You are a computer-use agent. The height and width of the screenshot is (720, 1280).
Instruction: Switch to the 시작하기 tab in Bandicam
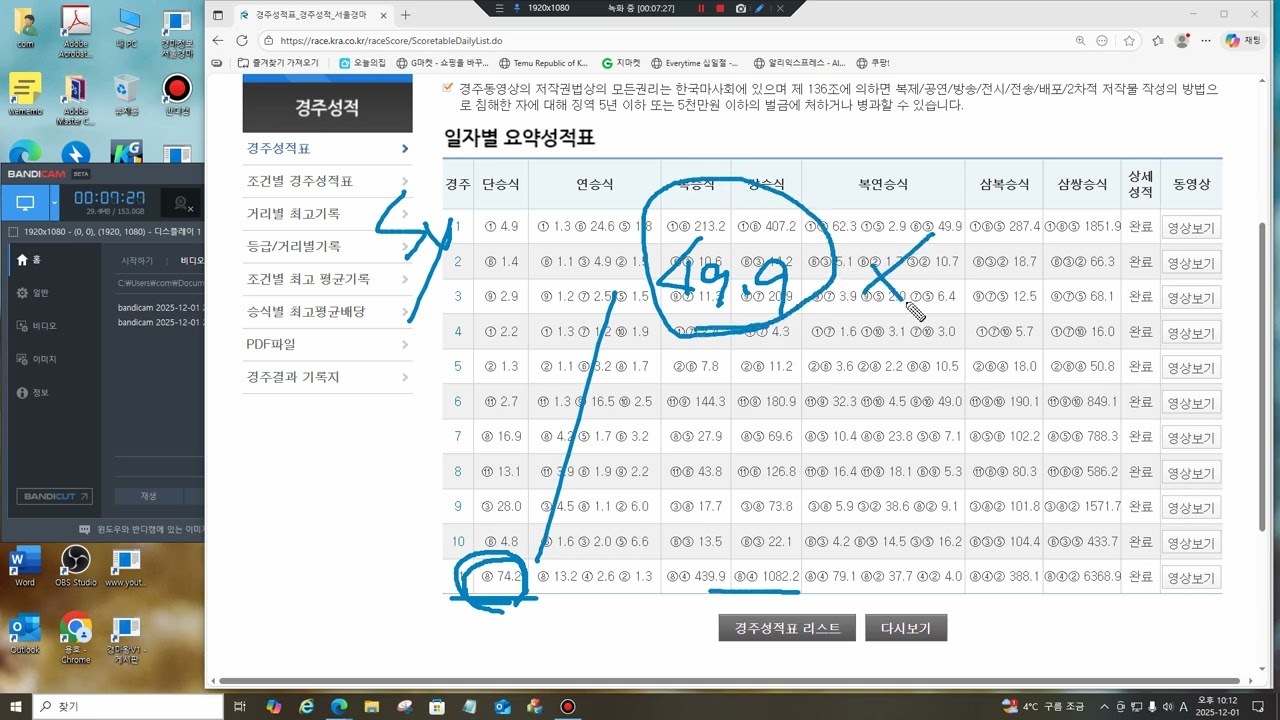(x=137, y=260)
